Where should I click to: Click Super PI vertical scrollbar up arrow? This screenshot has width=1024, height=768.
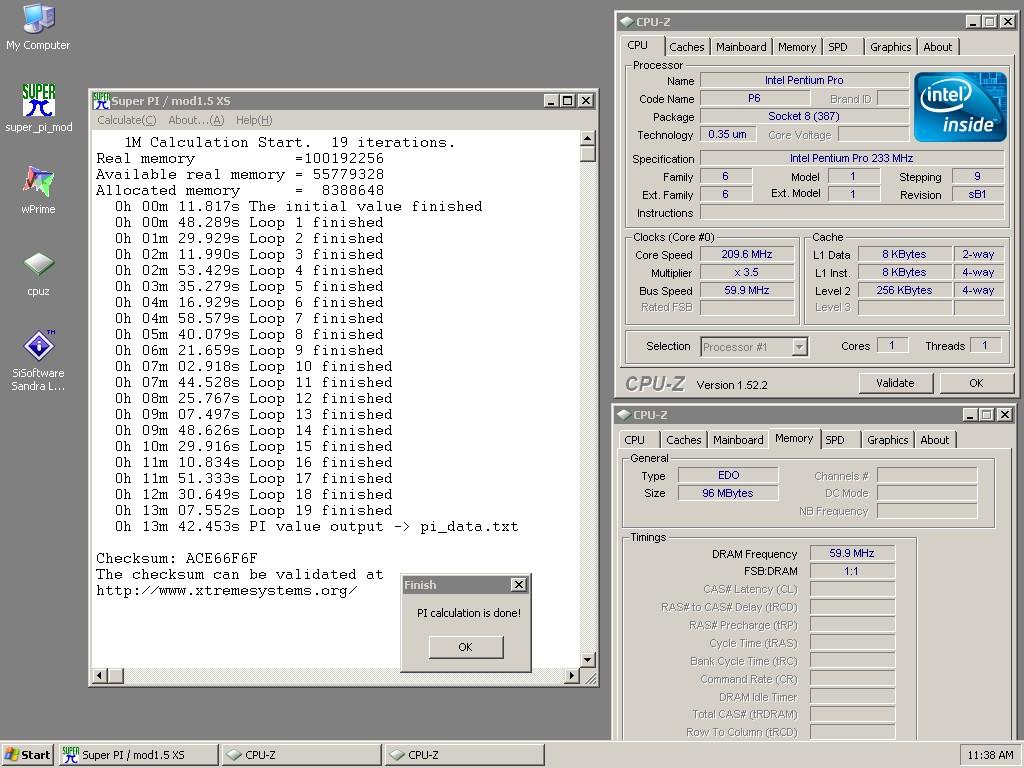[587, 138]
